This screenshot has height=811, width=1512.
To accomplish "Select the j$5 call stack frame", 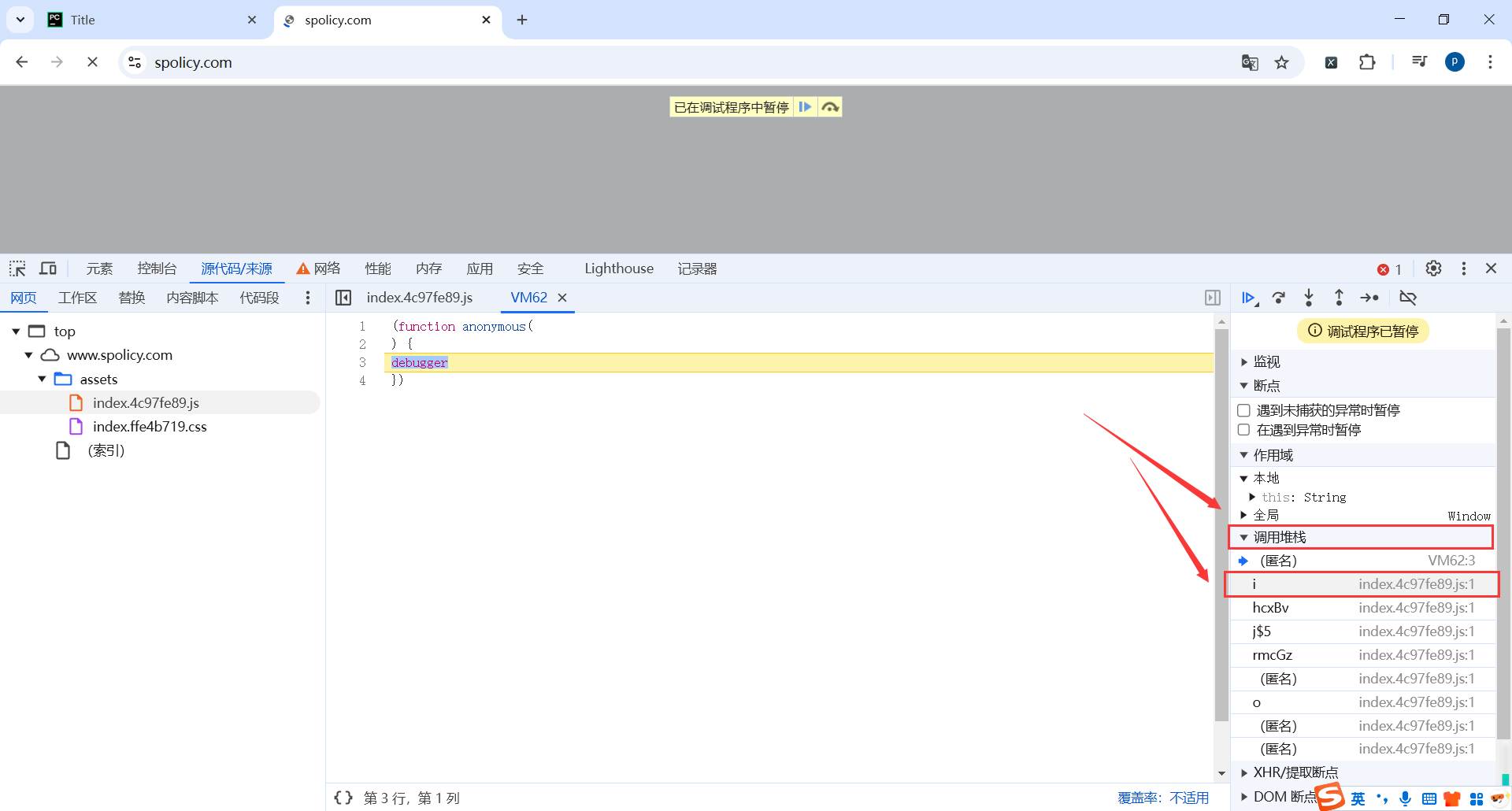I will 1362,631.
